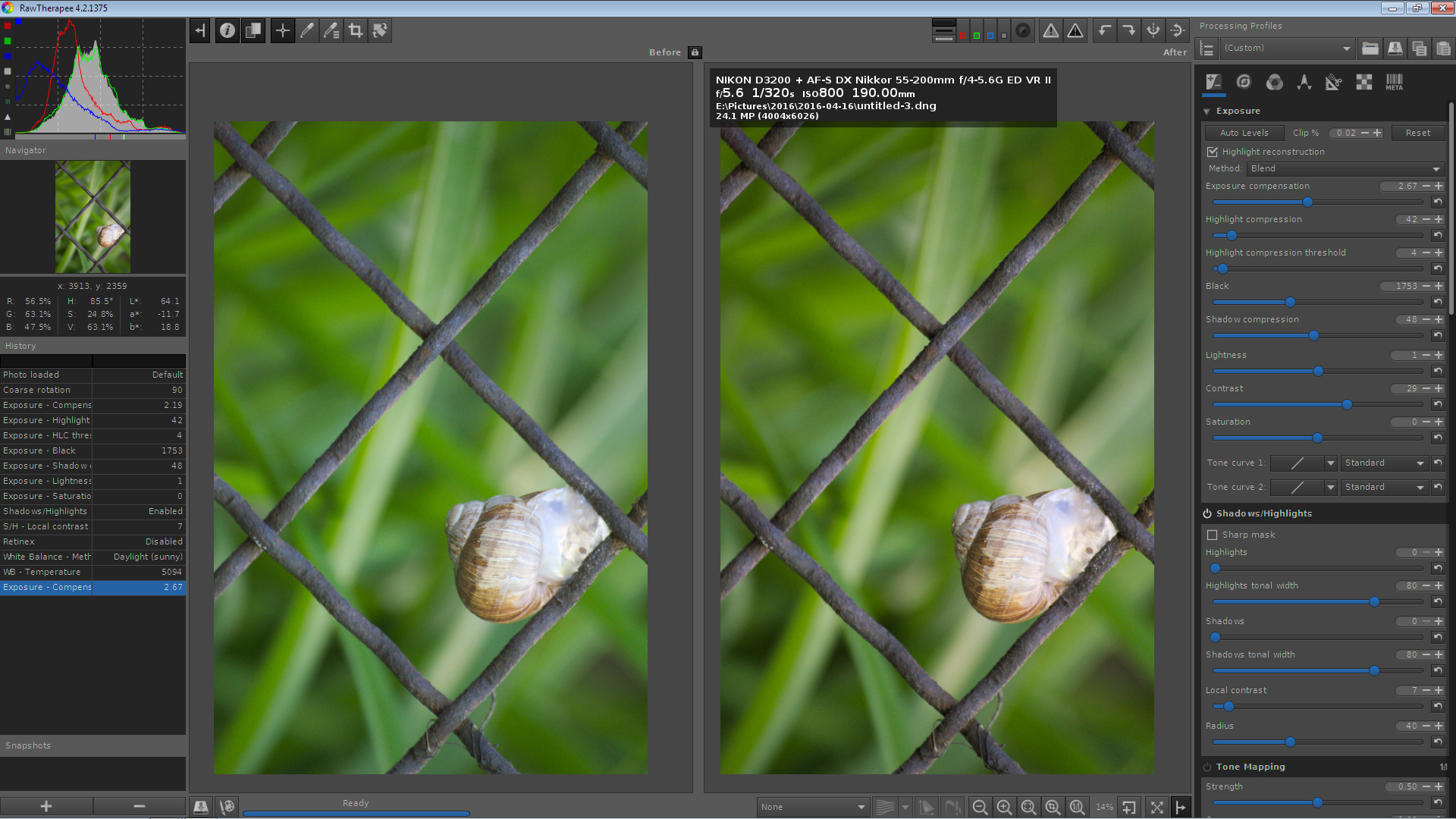1456x819 pixels.
Task: Enable the Tone Mapping tool
Action: pos(1207,767)
